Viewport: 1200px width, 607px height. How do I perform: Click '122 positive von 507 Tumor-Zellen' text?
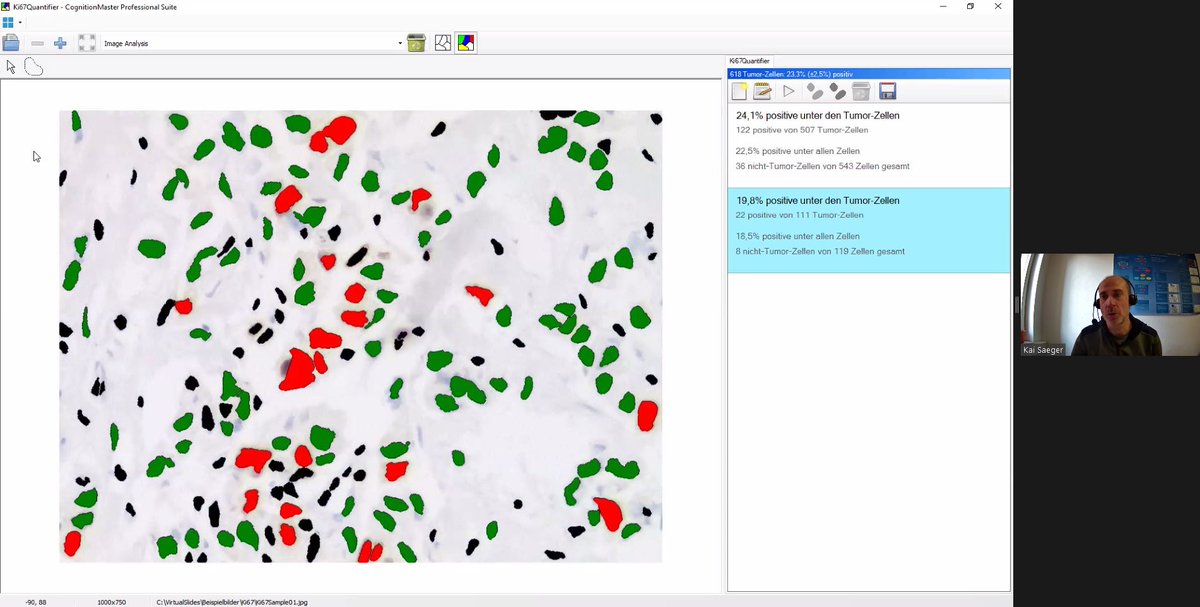pyautogui.click(x=802, y=130)
